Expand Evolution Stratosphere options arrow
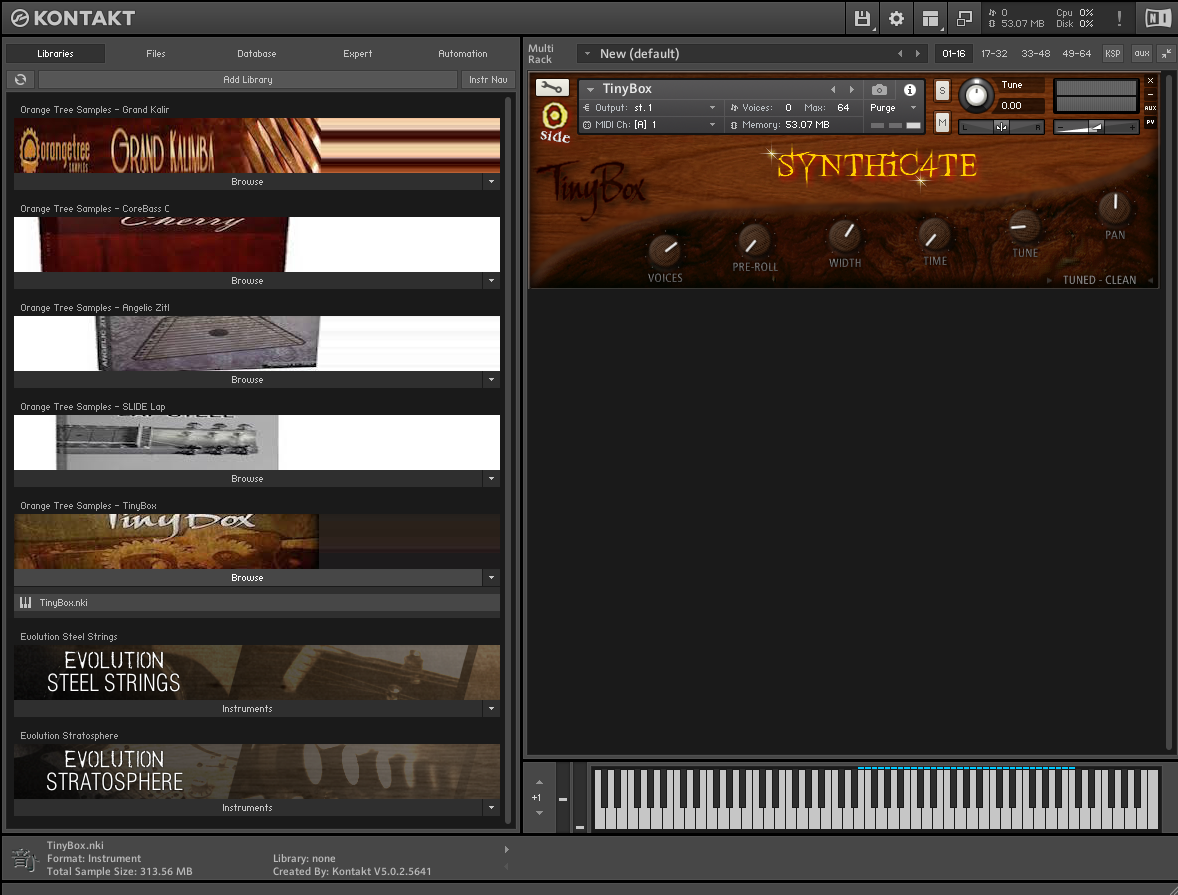The image size is (1178, 895). pos(491,808)
